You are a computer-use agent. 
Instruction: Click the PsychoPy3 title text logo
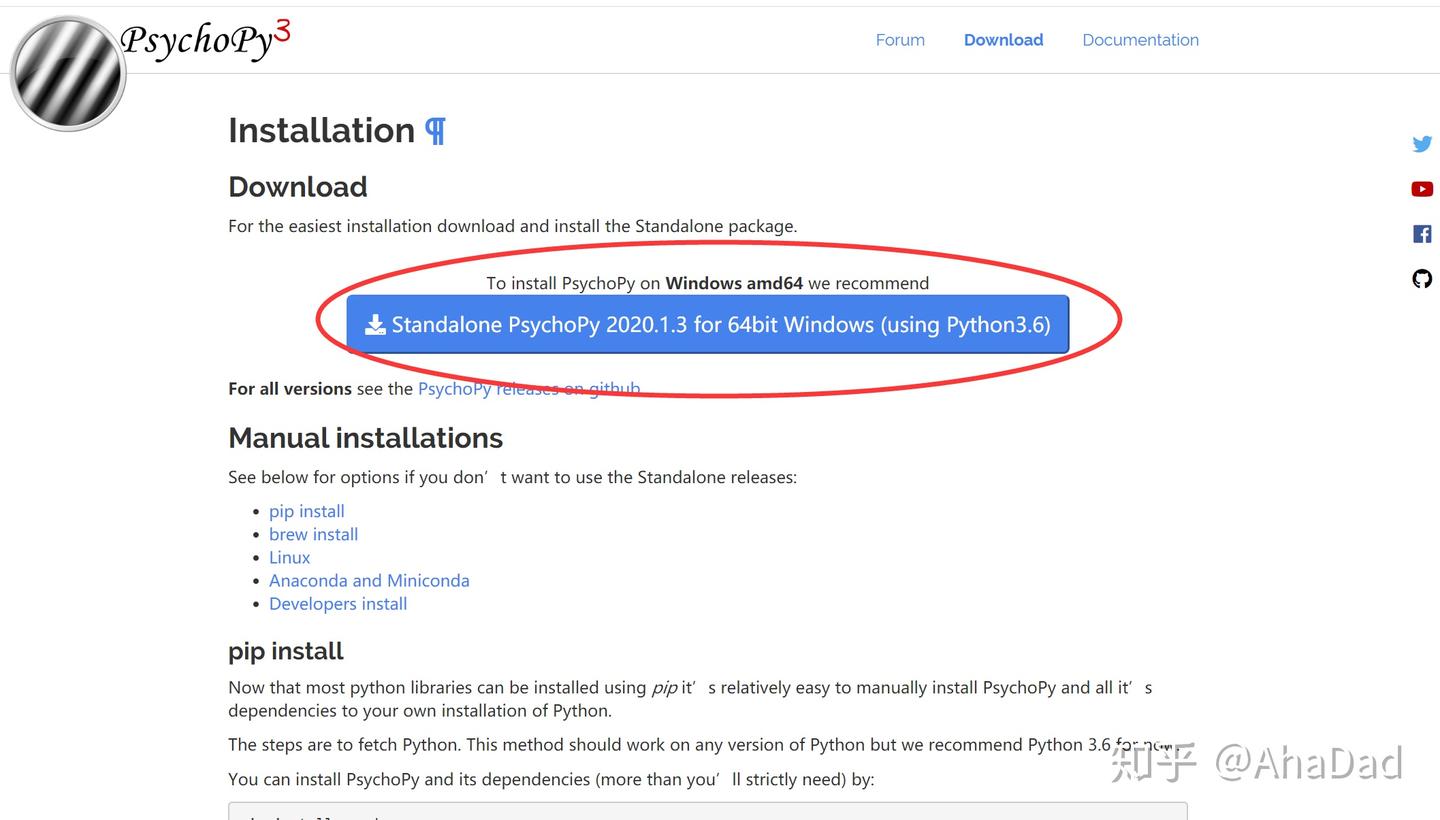pos(205,40)
